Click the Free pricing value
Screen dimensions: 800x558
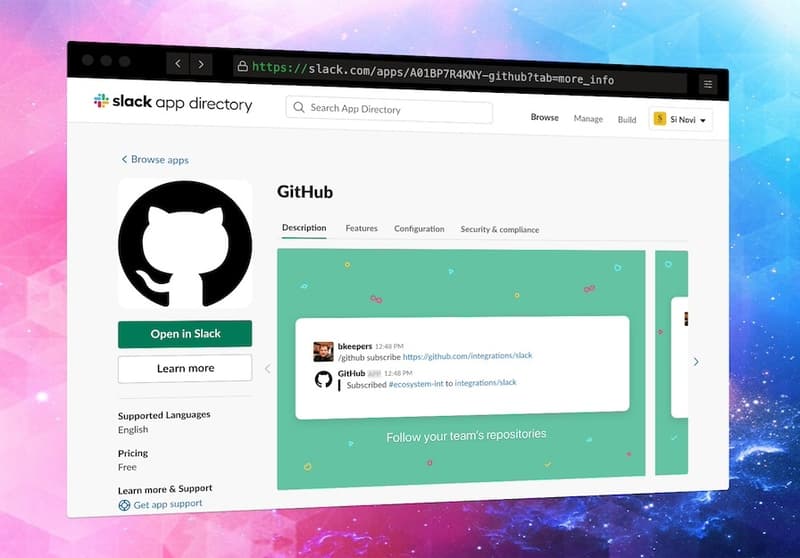[x=127, y=467]
